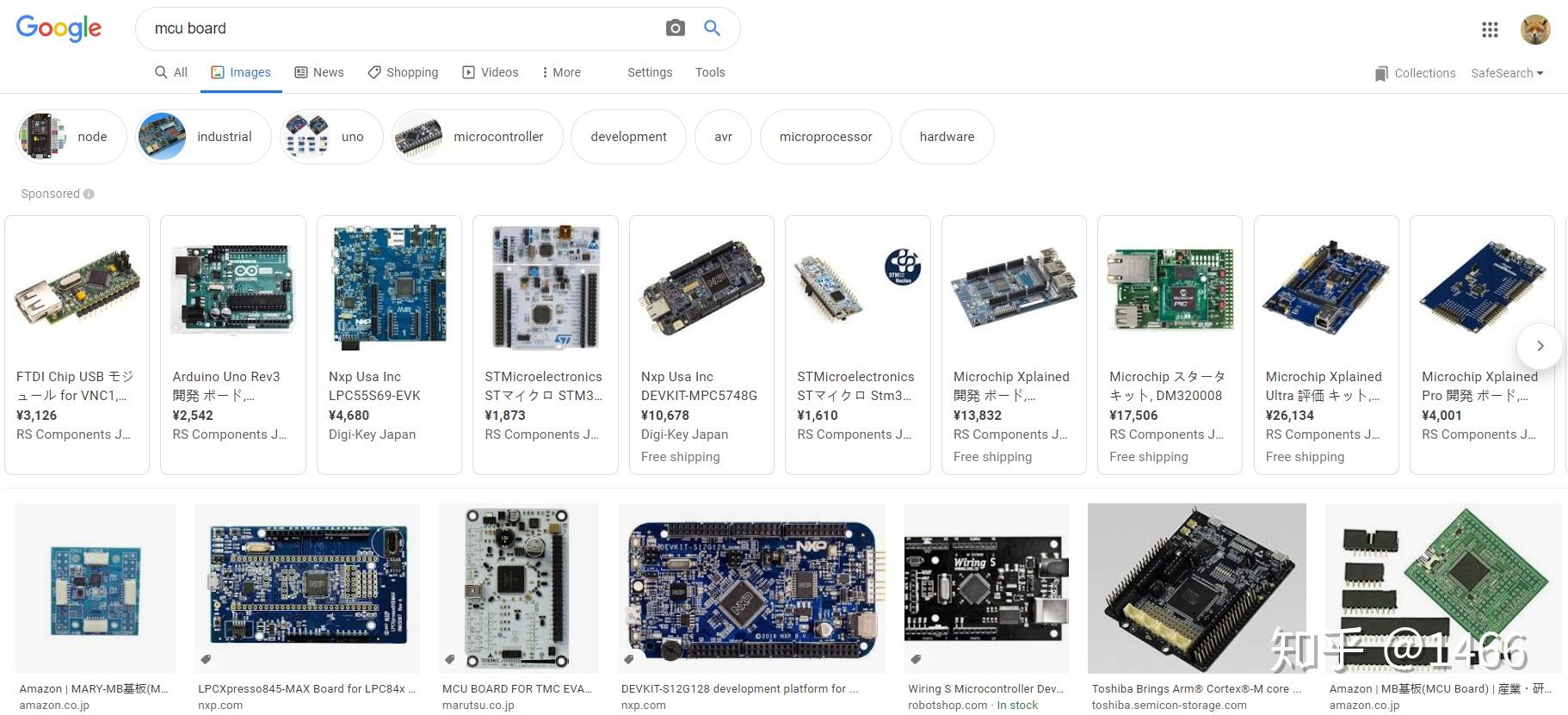
Task: Open the MCU BOARD FOR TMC EVA image
Action: (519, 589)
